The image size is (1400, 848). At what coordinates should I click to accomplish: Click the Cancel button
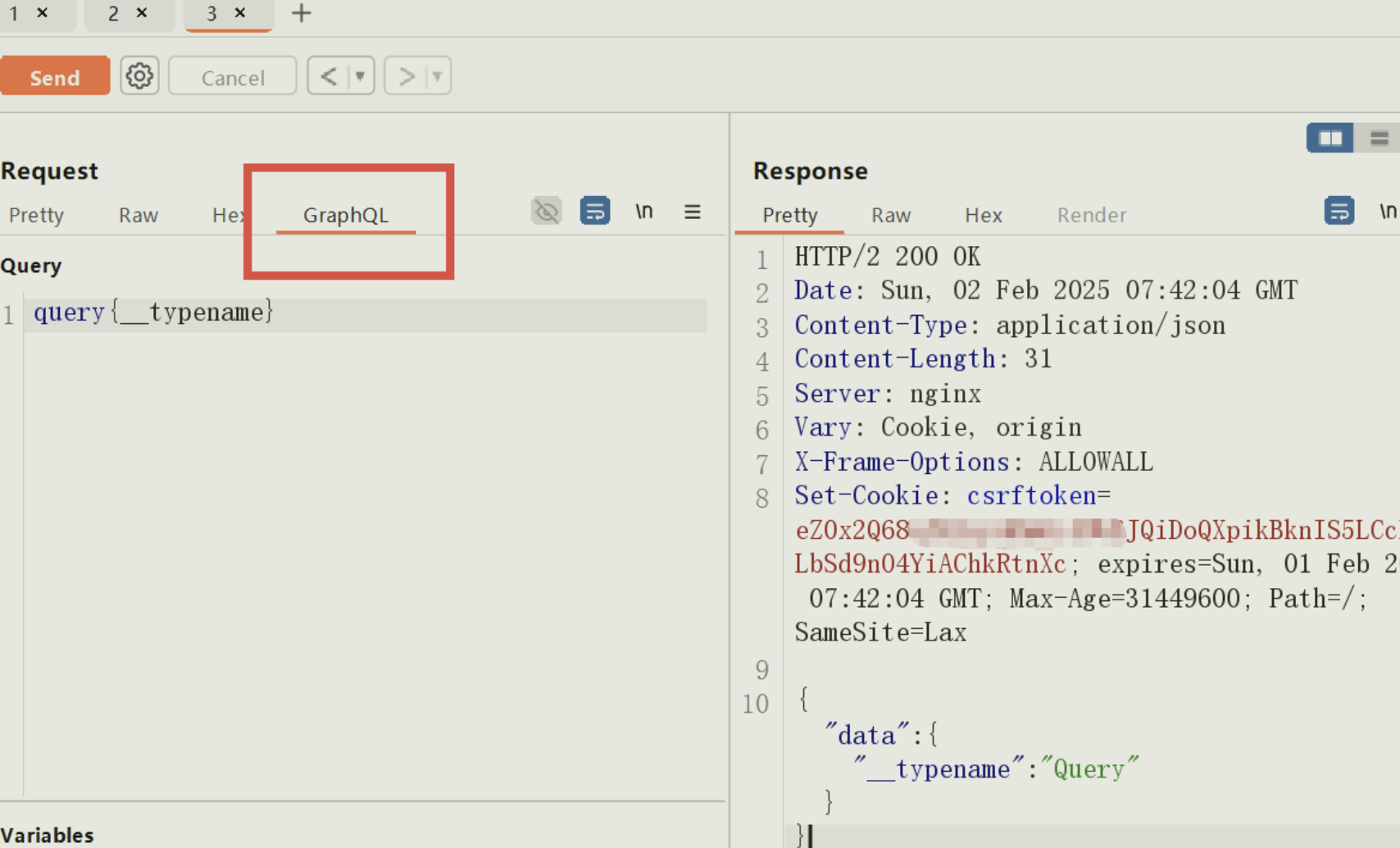point(233,77)
